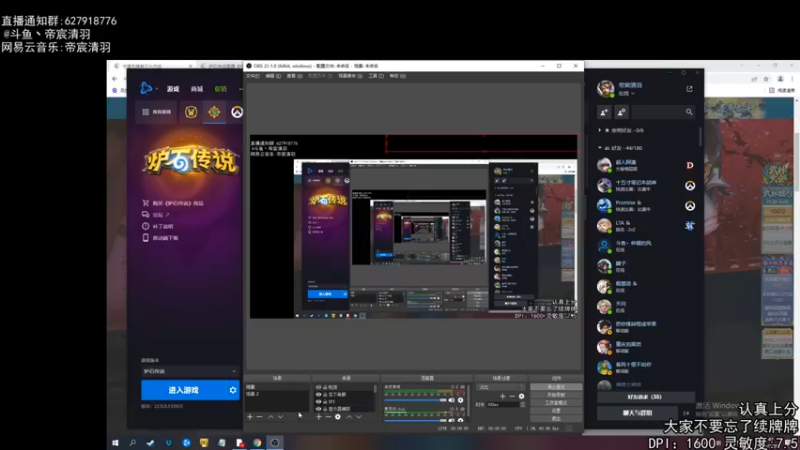
Task: Toggle visibility of second source eye icon
Action: point(318,394)
